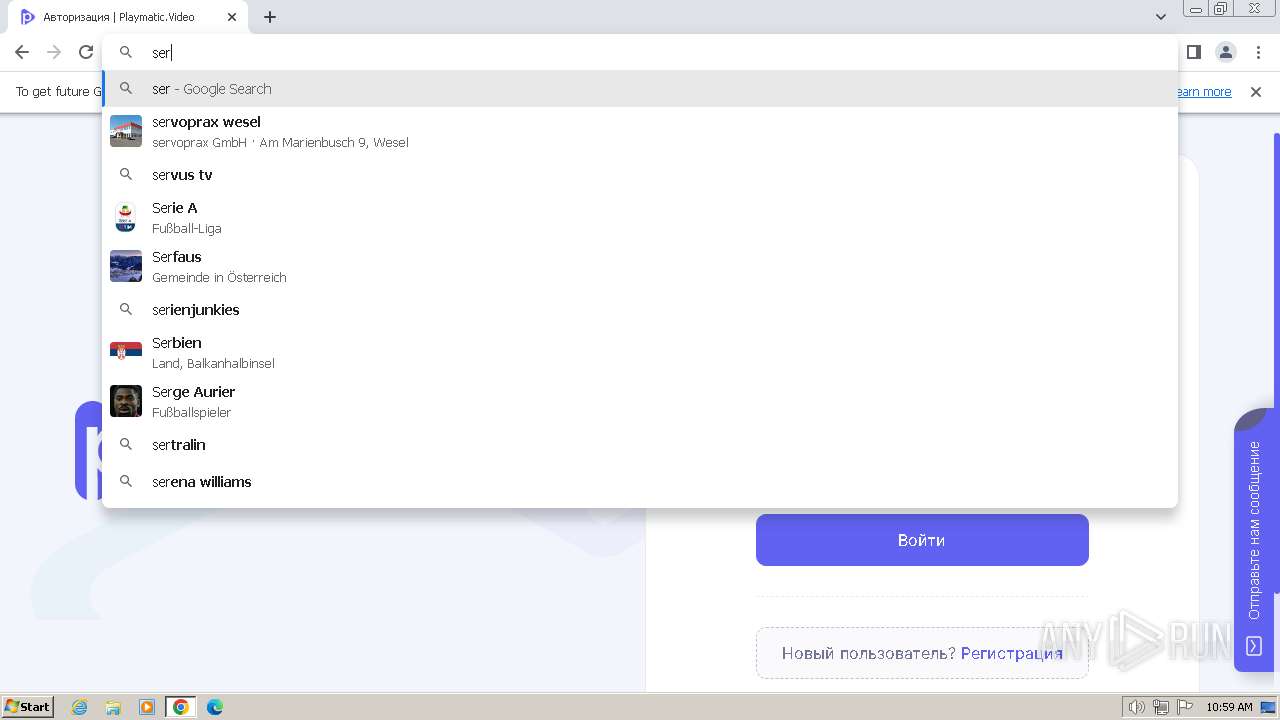Viewport: 1280px width, 720px height.
Task: Dismiss the notification bar with X
Action: 1256,92
